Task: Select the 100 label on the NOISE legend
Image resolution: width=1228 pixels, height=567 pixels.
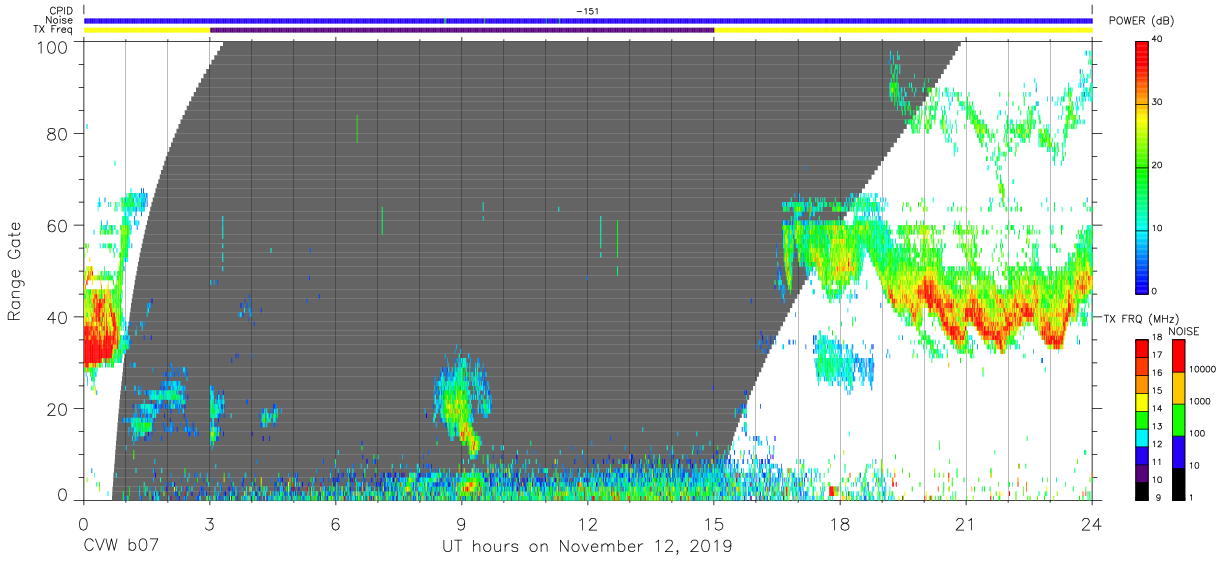Action: [1197, 433]
